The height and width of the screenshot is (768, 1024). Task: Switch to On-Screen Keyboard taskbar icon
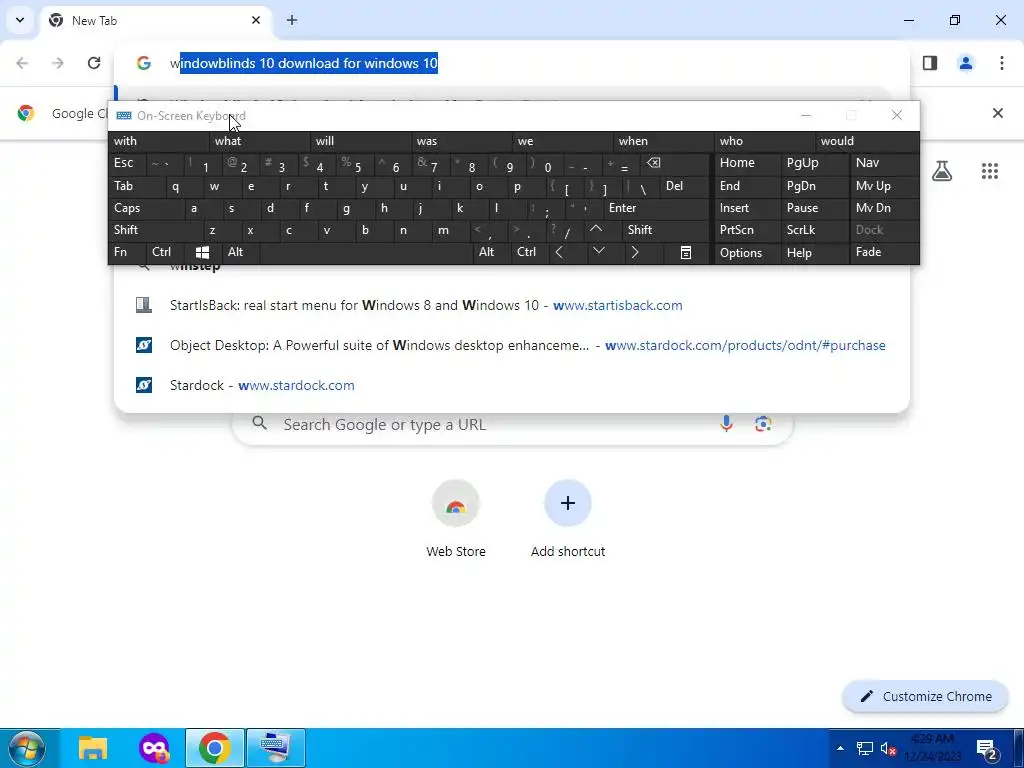[x=276, y=748]
